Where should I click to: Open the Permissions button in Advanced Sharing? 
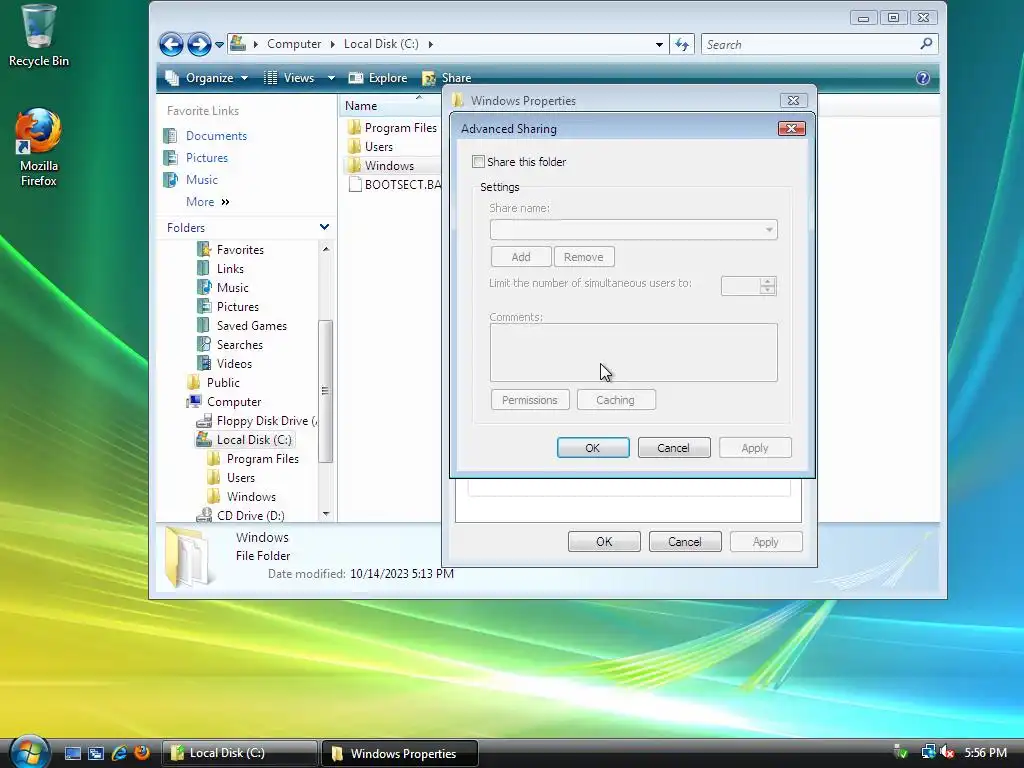tap(530, 400)
